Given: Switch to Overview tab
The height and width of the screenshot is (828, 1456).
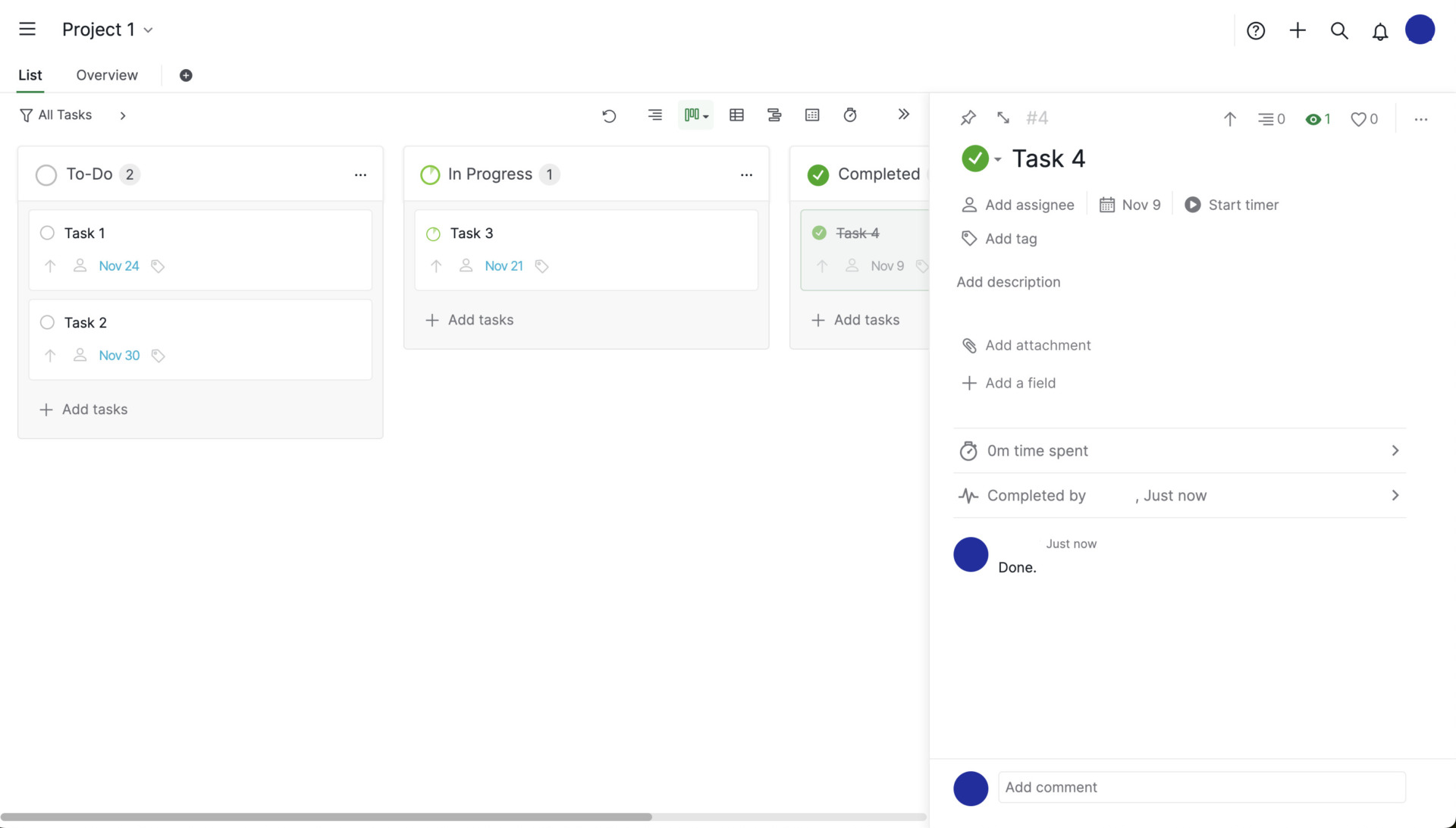Looking at the screenshot, I should coord(107,75).
